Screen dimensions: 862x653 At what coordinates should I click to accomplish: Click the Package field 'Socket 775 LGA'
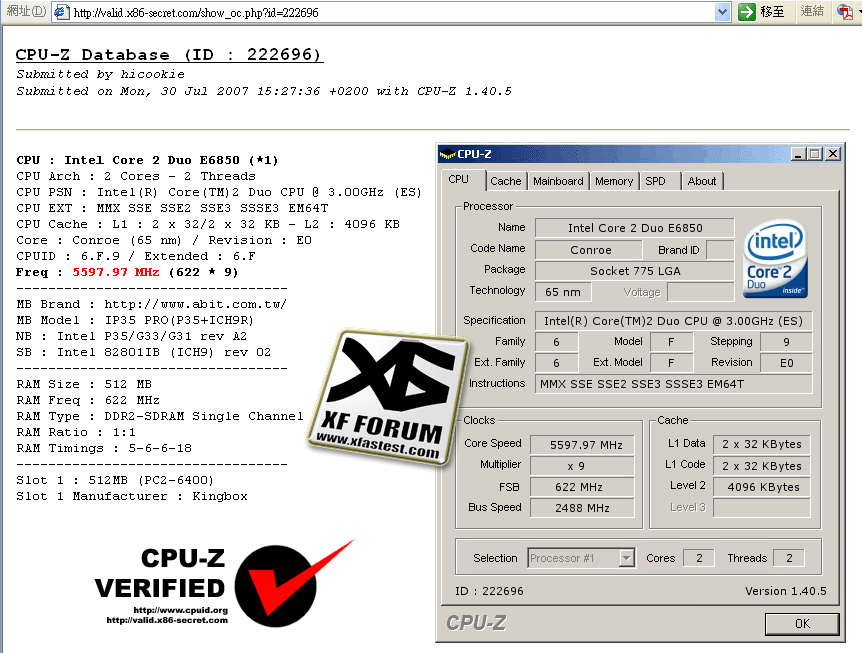(634, 271)
